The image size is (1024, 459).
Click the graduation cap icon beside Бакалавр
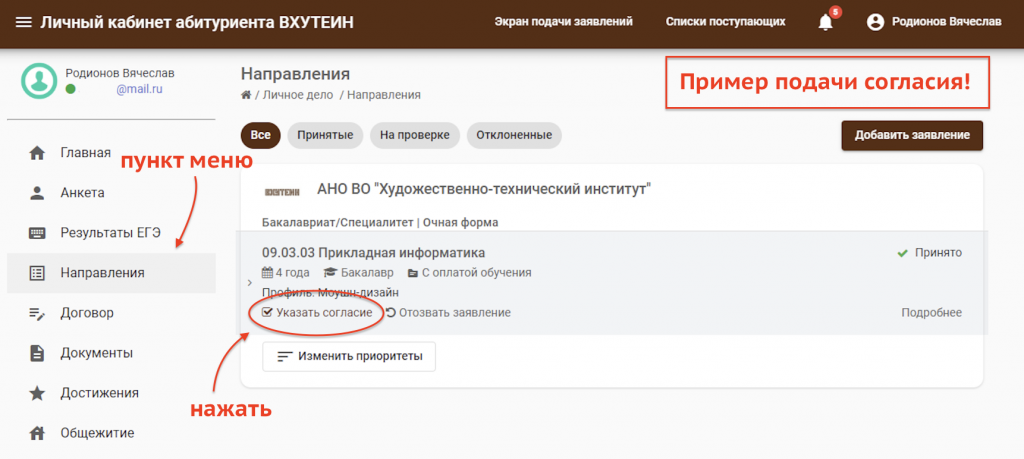(x=329, y=272)
